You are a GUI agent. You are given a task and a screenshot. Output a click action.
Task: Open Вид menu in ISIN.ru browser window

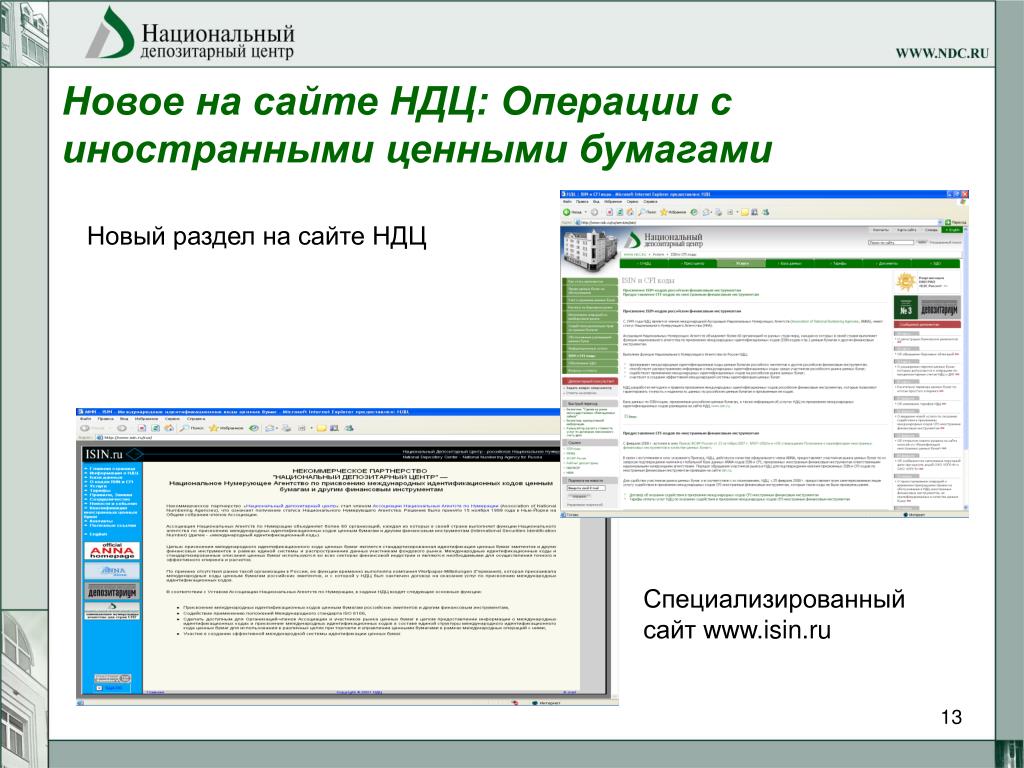pyautogui.click(x=124, y=419)
